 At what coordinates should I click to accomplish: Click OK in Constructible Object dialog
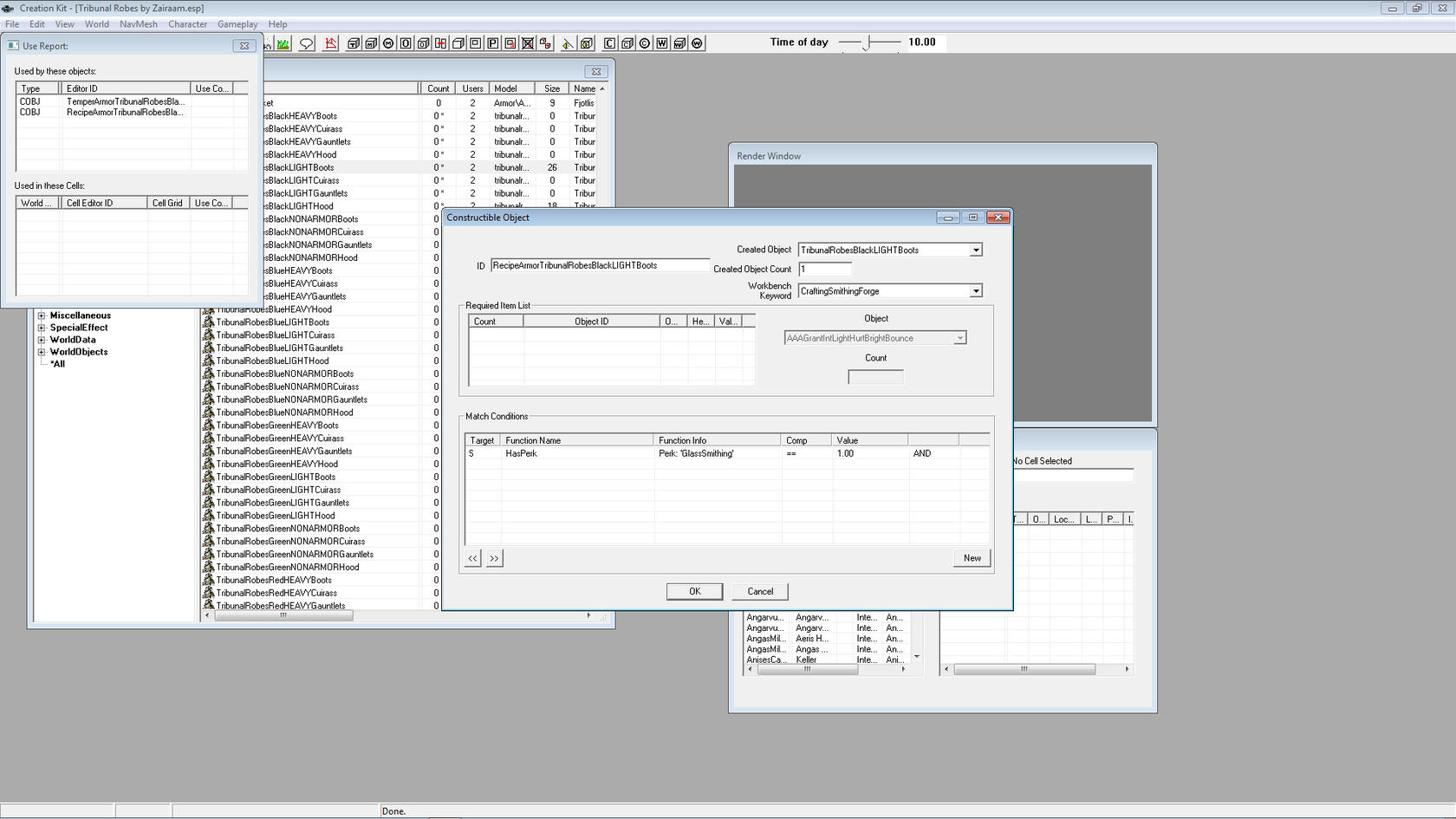(x=694, y=591)
